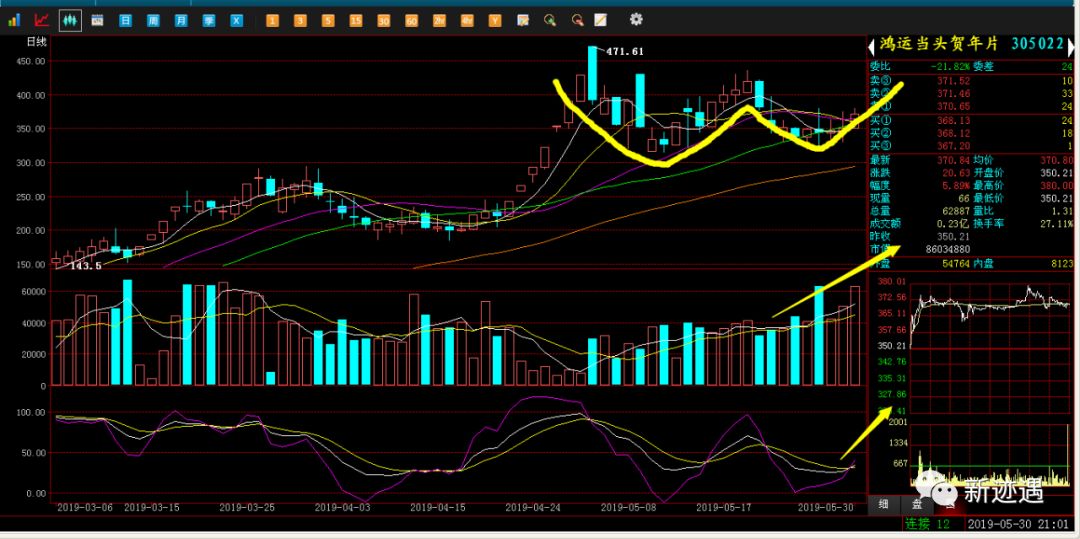Select the 60-minute period button
This screenshot has height=539, width=1080.
point(411,21)
